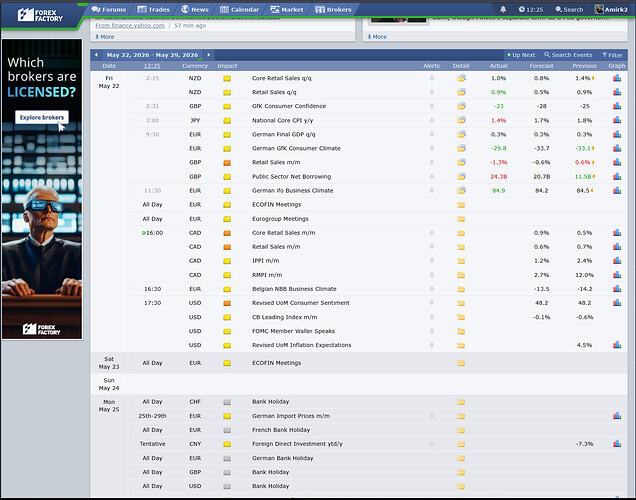Open graph for German GfK Consumer Climate
Screen dimensions: 636x500
coord(617,148)
